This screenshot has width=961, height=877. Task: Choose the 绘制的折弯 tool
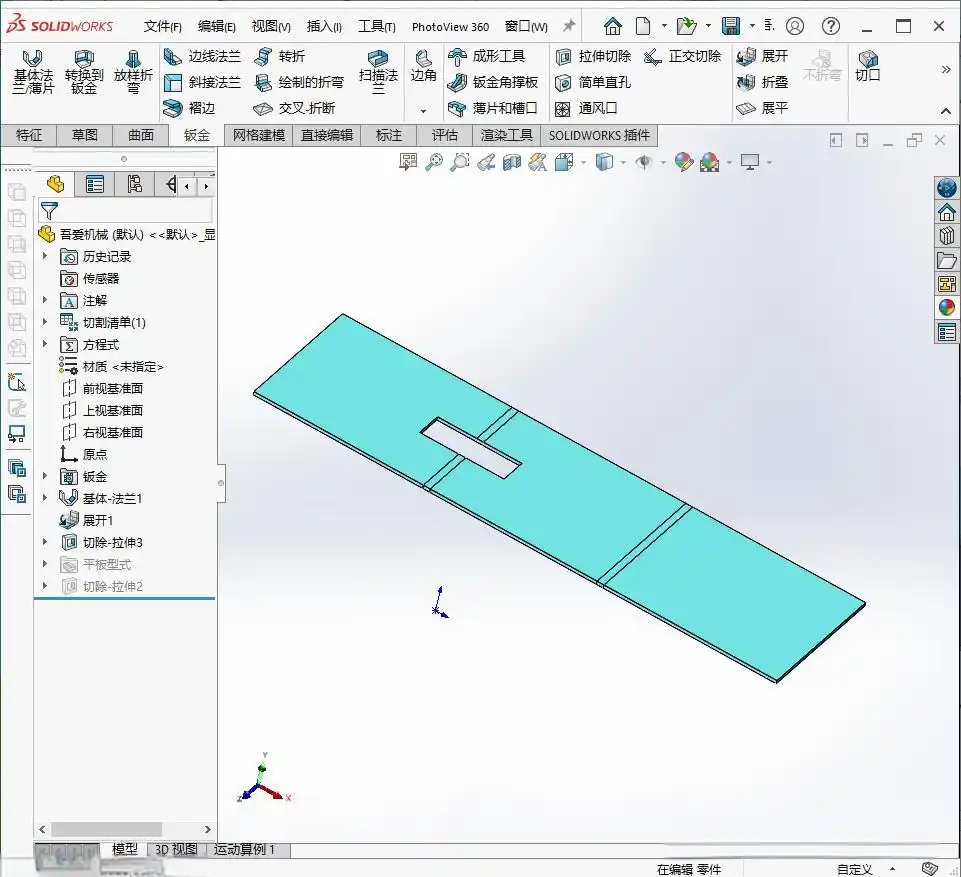(x=299, y=82)
